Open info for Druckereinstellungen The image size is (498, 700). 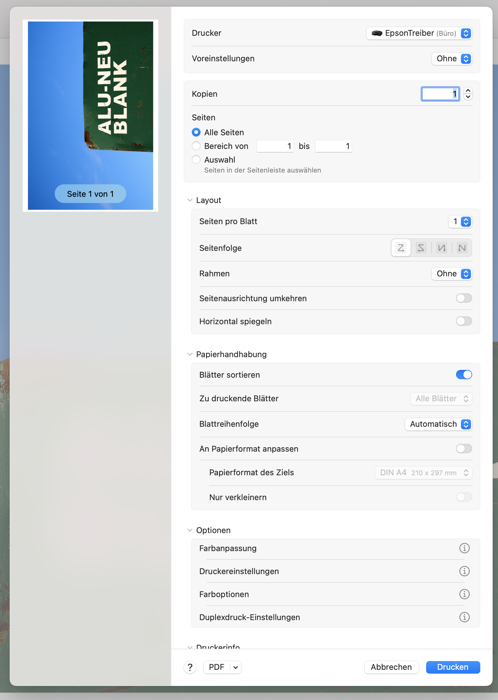464,571
